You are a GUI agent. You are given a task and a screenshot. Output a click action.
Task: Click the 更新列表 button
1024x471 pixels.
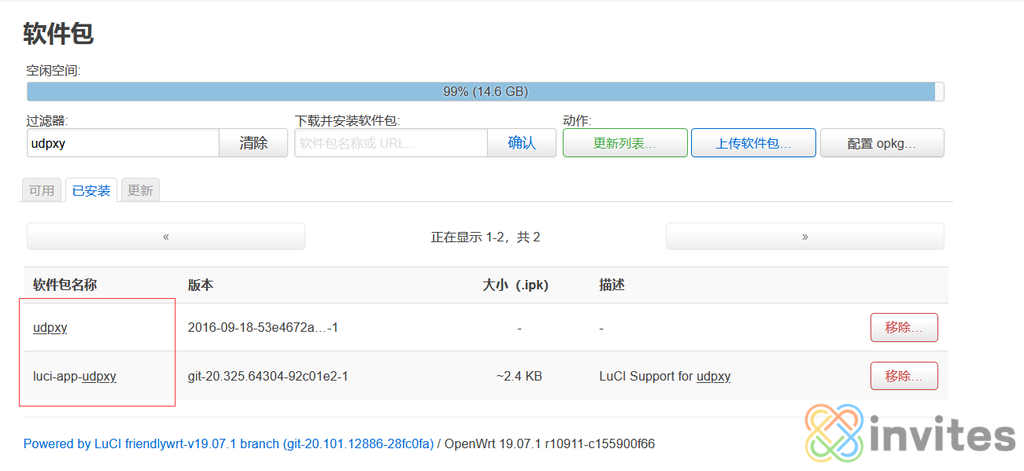click(625, 143)
